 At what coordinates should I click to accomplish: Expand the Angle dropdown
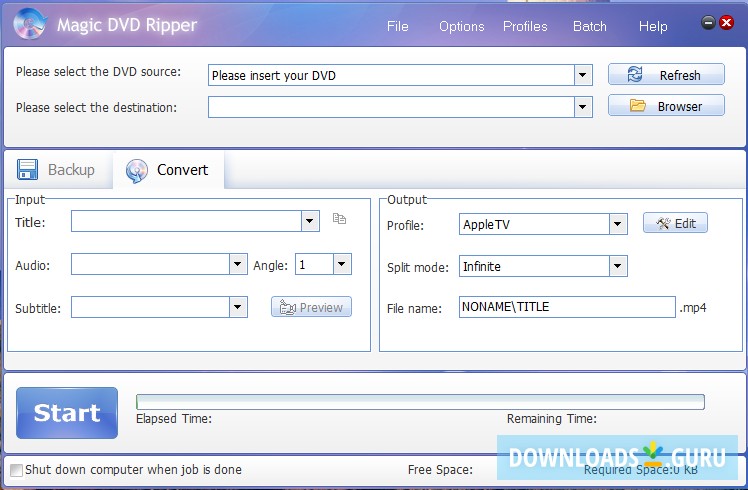342,264
